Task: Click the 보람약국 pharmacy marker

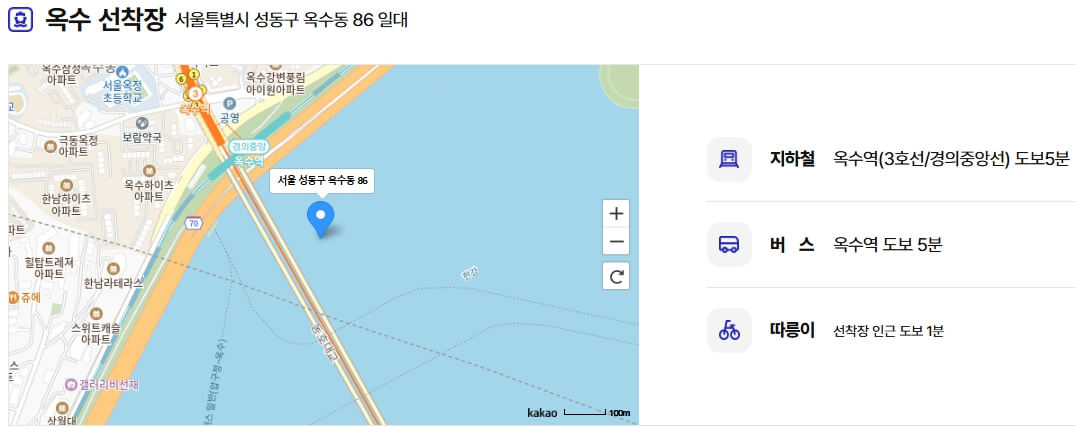Action: pyautogui.click(x=142, y=123)
